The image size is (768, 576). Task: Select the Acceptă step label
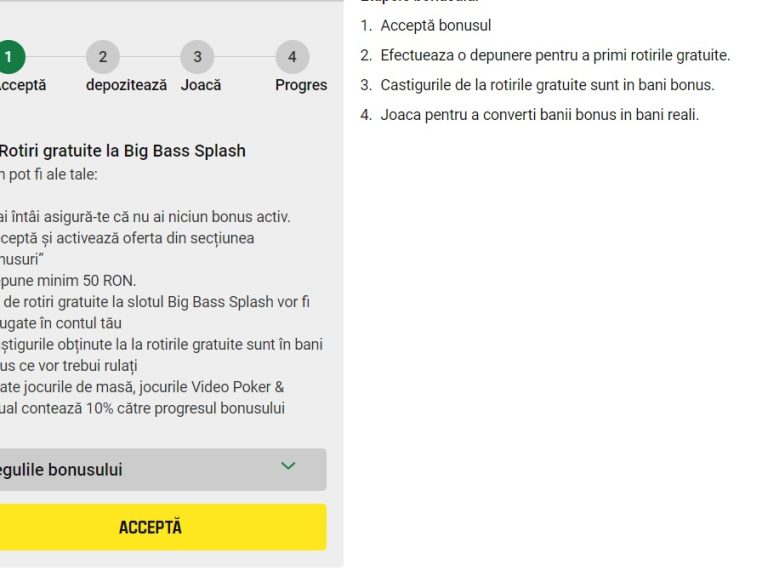tap(23, 85)
